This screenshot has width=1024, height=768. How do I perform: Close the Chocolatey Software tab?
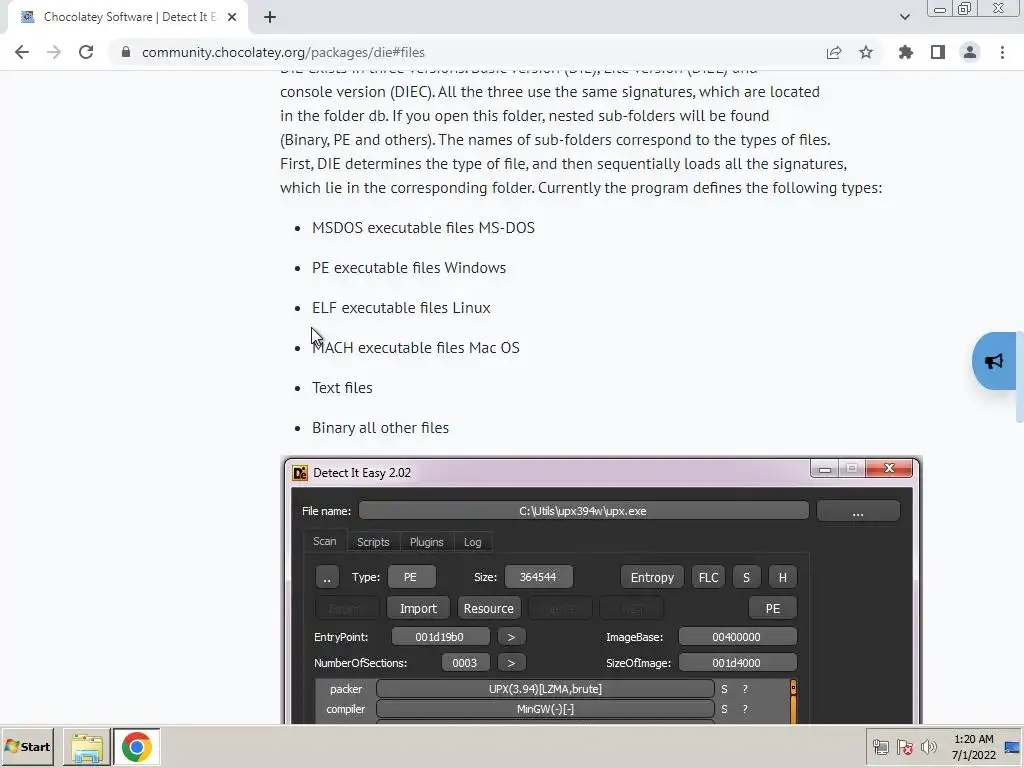(232, 17)
